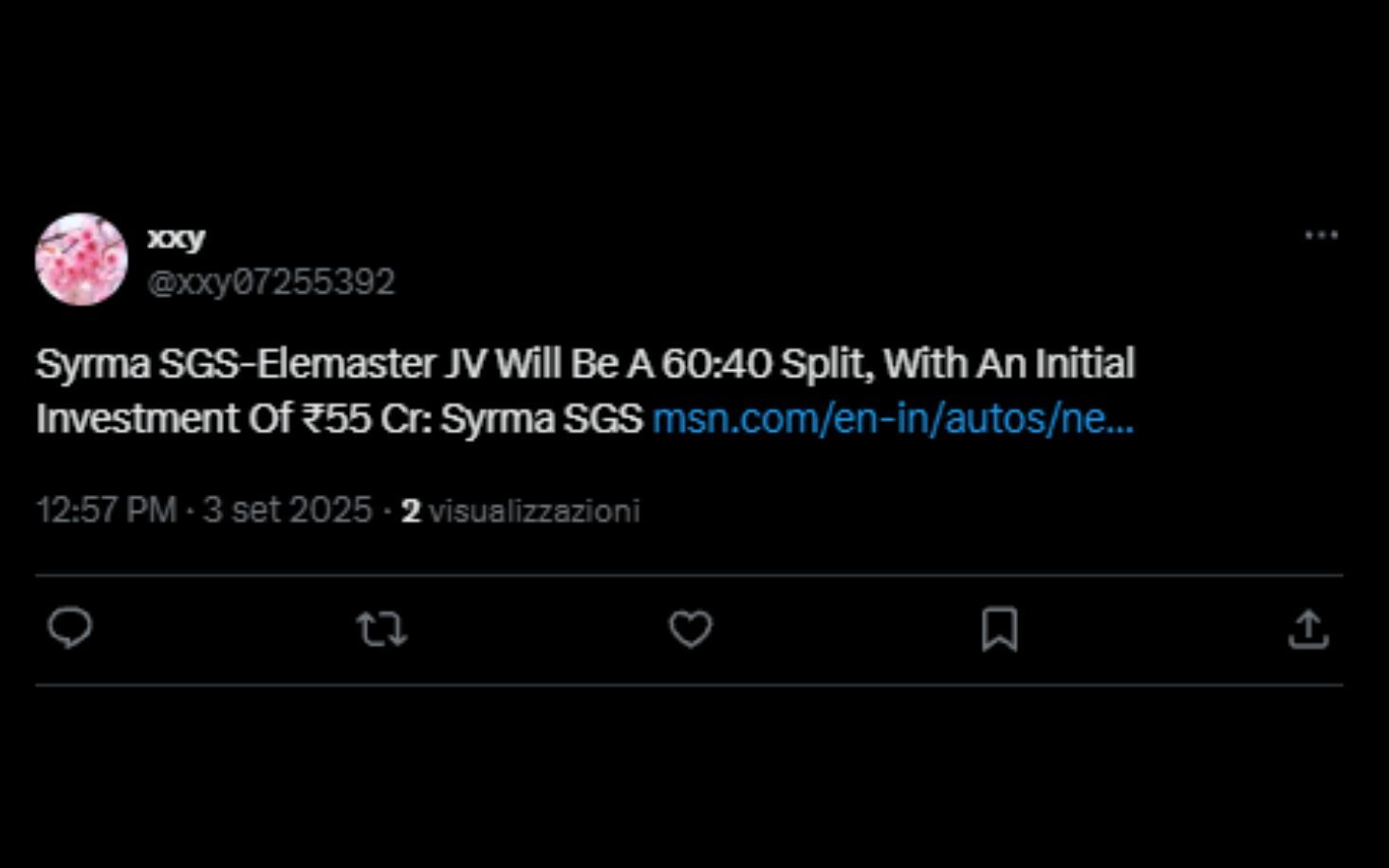
Task: Click the cherry blossom profile avatar
Action: pos(82,259)
